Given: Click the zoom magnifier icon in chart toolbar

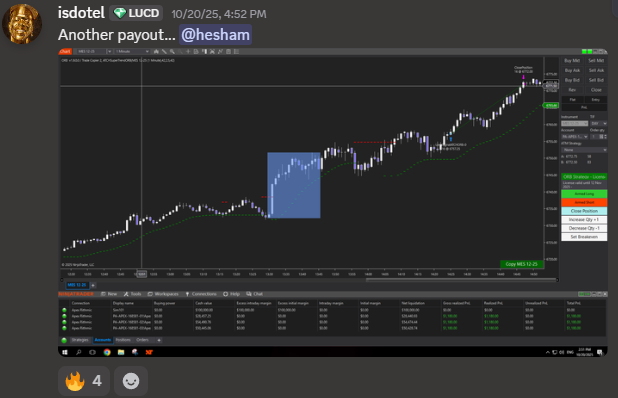Looking at the screenshot, I should tap(172, 52).
